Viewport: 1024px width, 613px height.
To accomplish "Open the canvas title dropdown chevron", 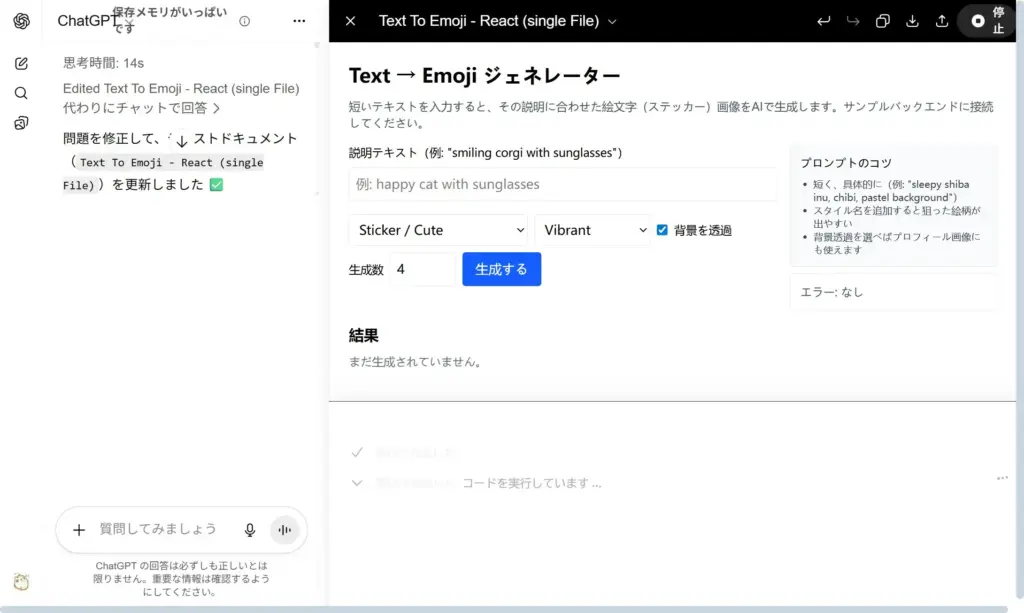I will (x=612, y=22).
